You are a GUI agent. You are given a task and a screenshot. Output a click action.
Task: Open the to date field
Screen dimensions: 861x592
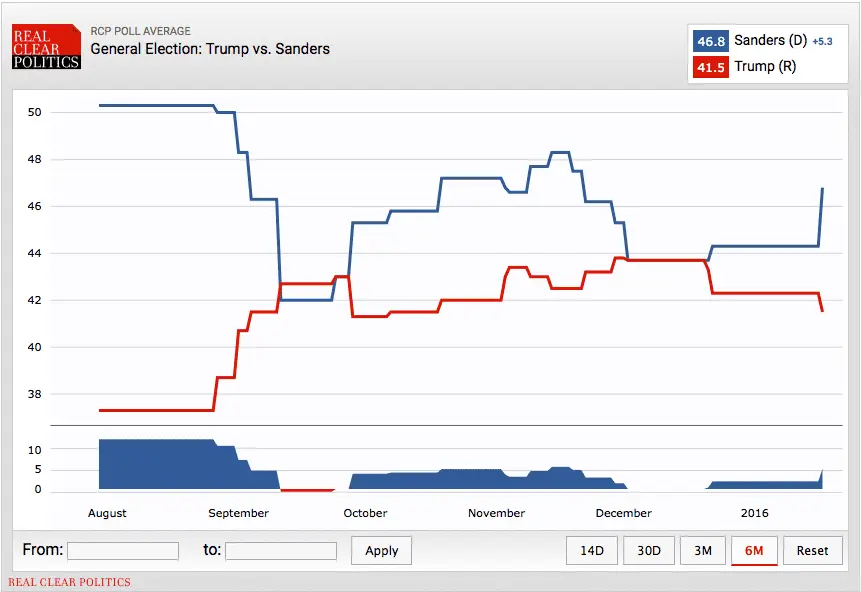(x=280, y=550)
